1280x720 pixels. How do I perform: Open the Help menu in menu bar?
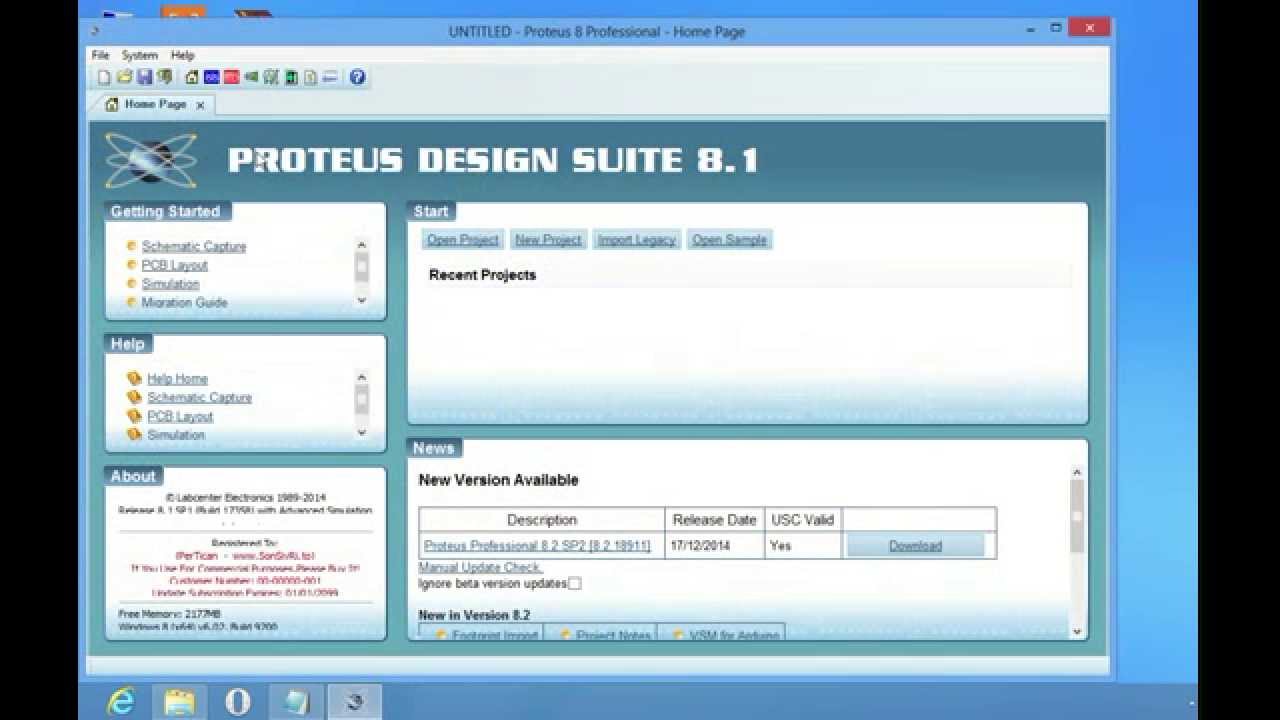(182, 55)
